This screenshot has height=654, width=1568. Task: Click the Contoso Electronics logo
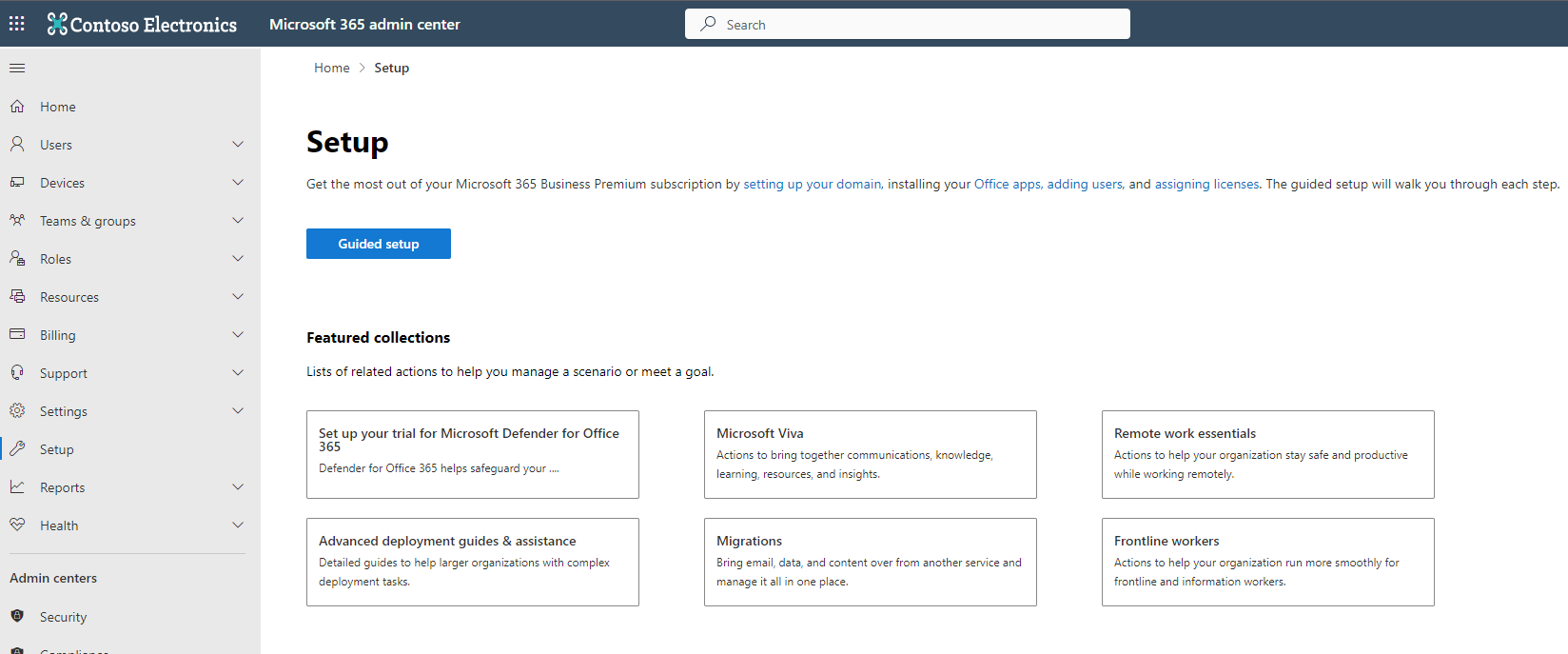point(143,25)
